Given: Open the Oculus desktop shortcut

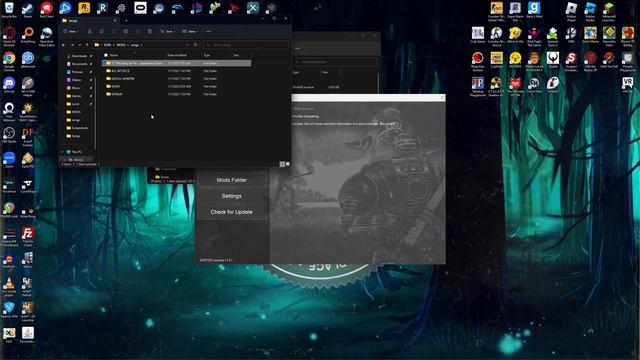Looking at the screenshot, I should [x=140, y=8].
